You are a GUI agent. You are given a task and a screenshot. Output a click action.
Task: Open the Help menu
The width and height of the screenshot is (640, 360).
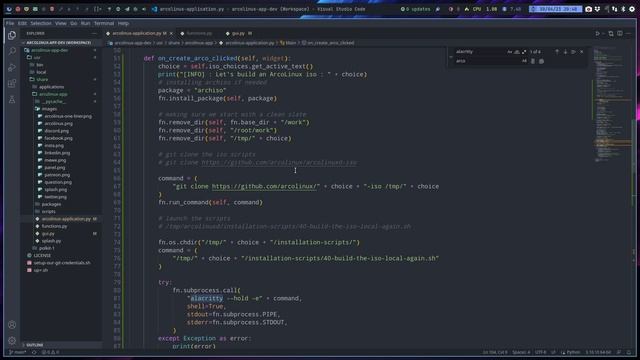[x=123, y=23]
